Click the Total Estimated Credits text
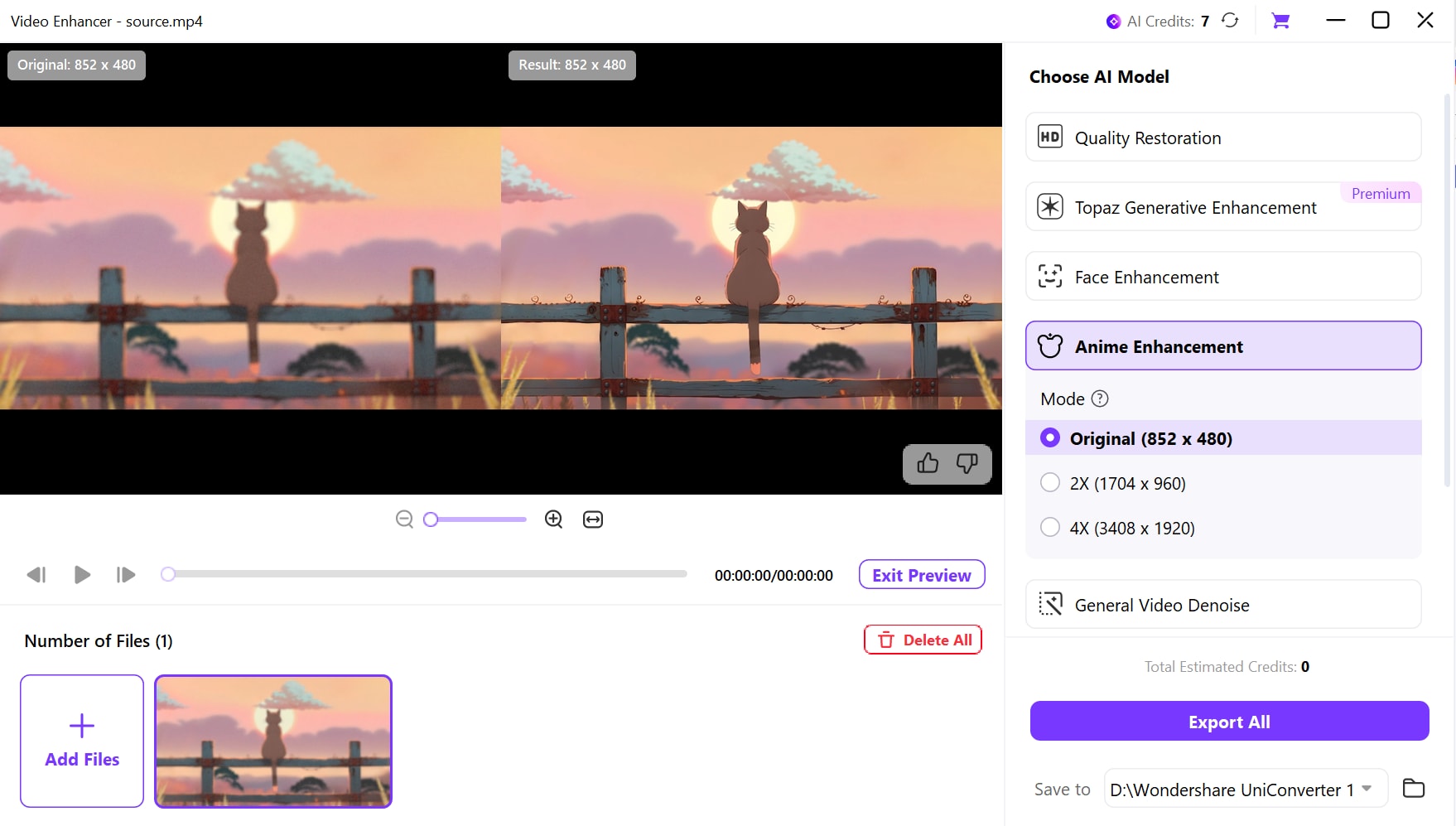The height and width of the screenshot is (826, 1456). pos(1227,666)
